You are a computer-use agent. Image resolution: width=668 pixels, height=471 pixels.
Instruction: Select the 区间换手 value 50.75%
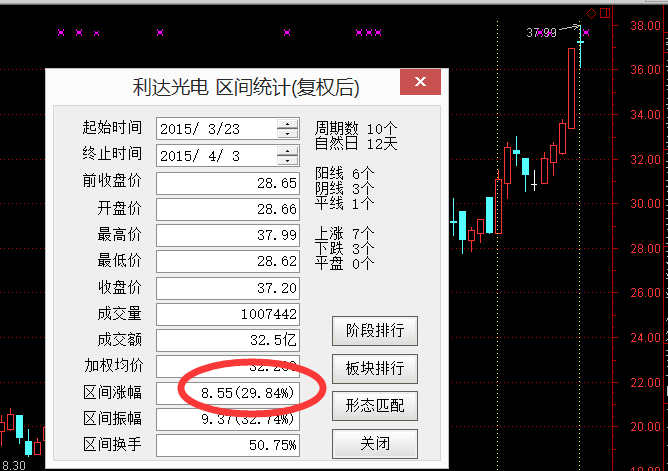coord(228,444)
